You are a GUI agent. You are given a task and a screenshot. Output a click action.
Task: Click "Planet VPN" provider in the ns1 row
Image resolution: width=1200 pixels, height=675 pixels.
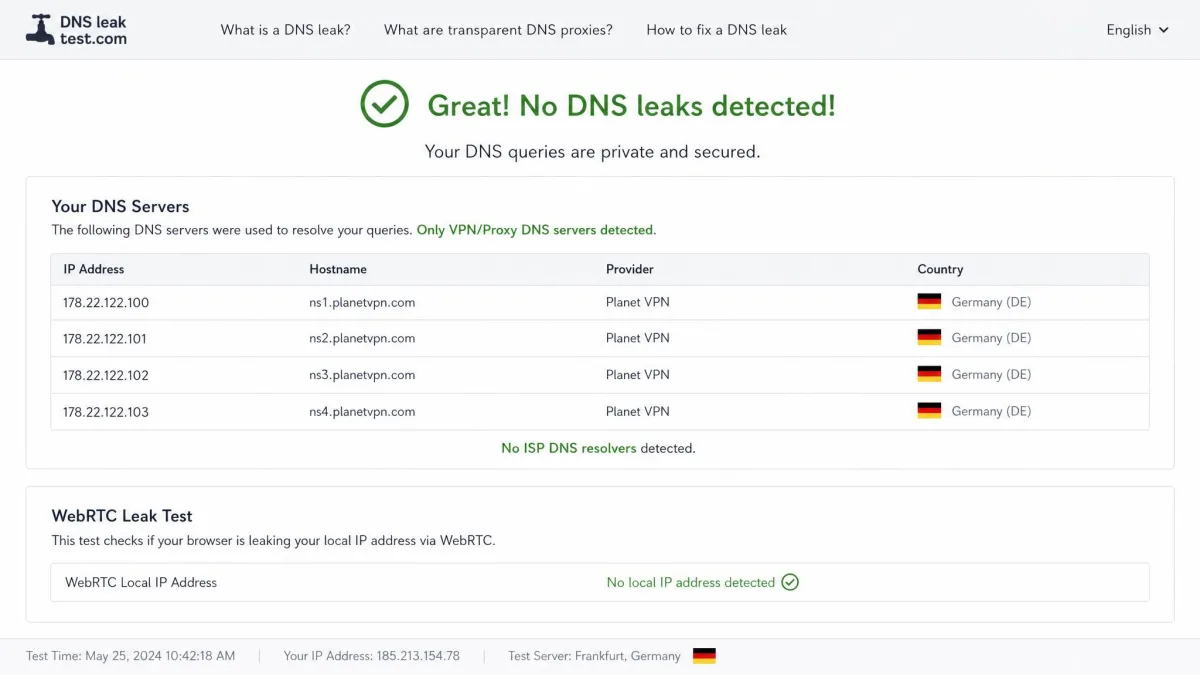(x=638, y=302)
